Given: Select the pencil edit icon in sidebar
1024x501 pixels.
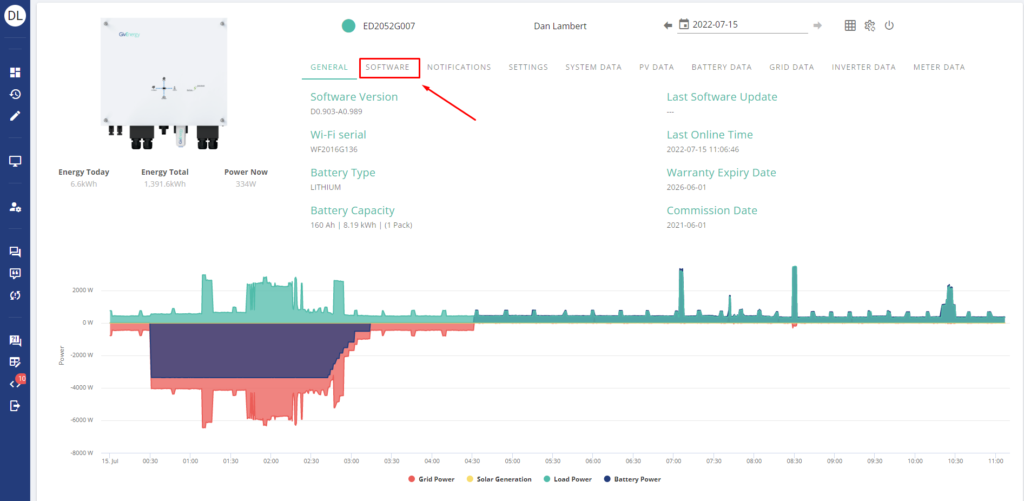Looking at the screenshot, I should [x=15, y=116].
